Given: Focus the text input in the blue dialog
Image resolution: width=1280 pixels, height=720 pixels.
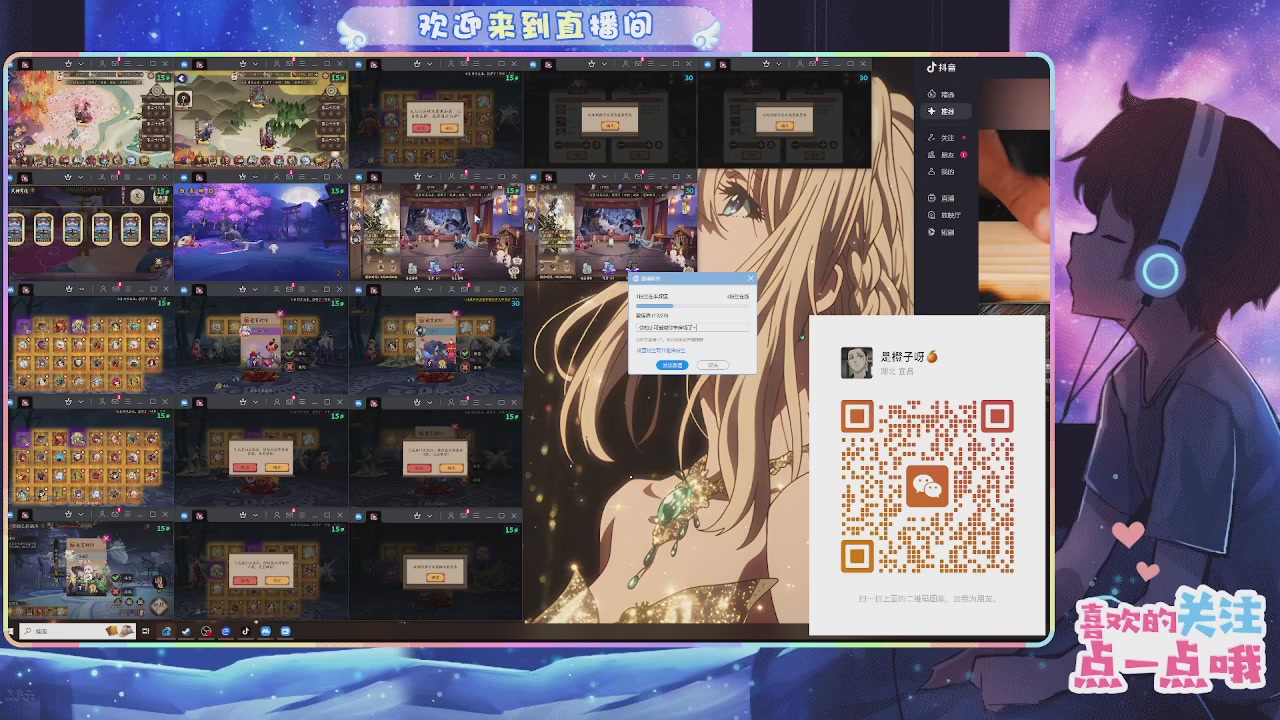Looking at the screenshot, I should 692,327.
